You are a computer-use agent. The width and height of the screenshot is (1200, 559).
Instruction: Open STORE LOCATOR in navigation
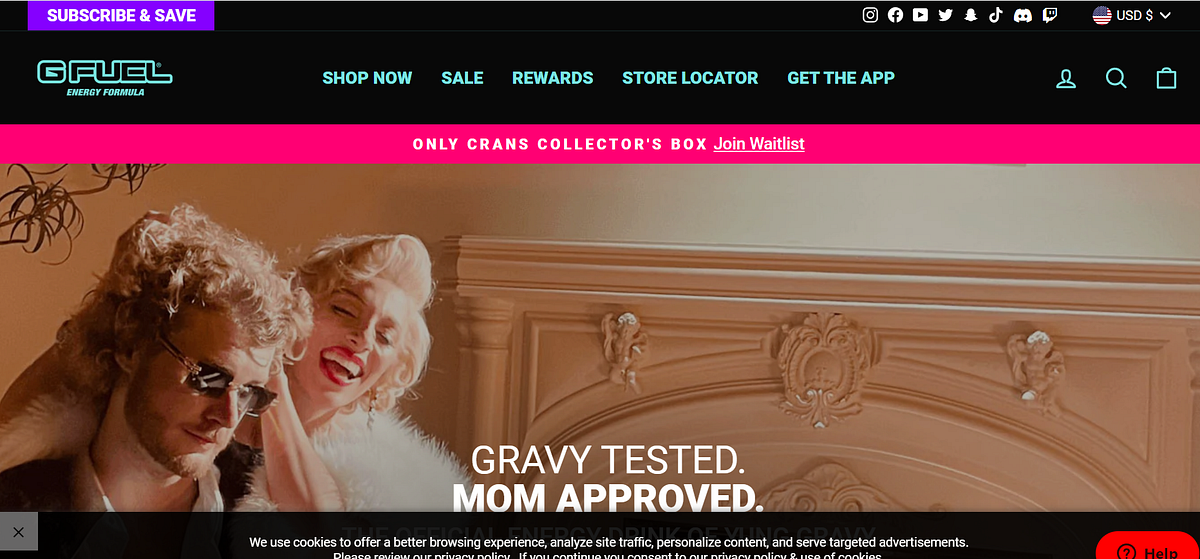click(690, 78)
